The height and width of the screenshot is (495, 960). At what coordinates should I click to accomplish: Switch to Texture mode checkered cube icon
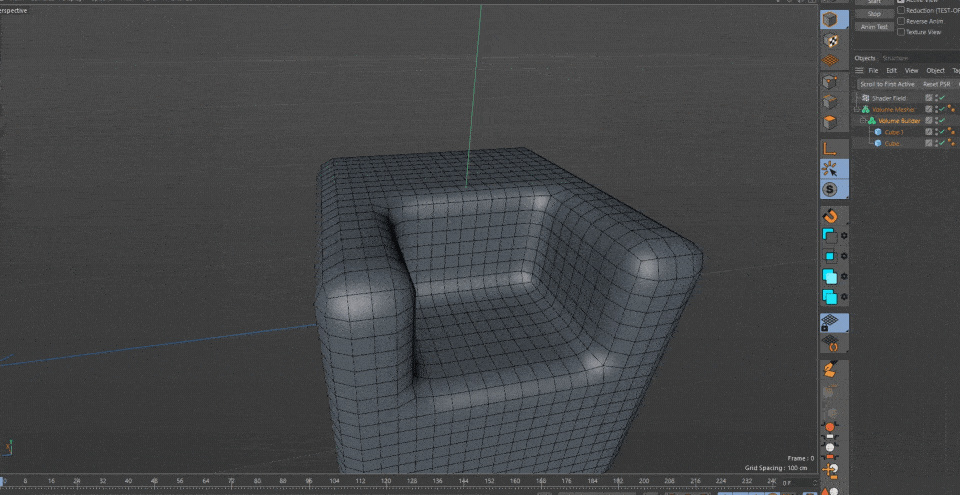pyautogui.click(x=829, y=41)
